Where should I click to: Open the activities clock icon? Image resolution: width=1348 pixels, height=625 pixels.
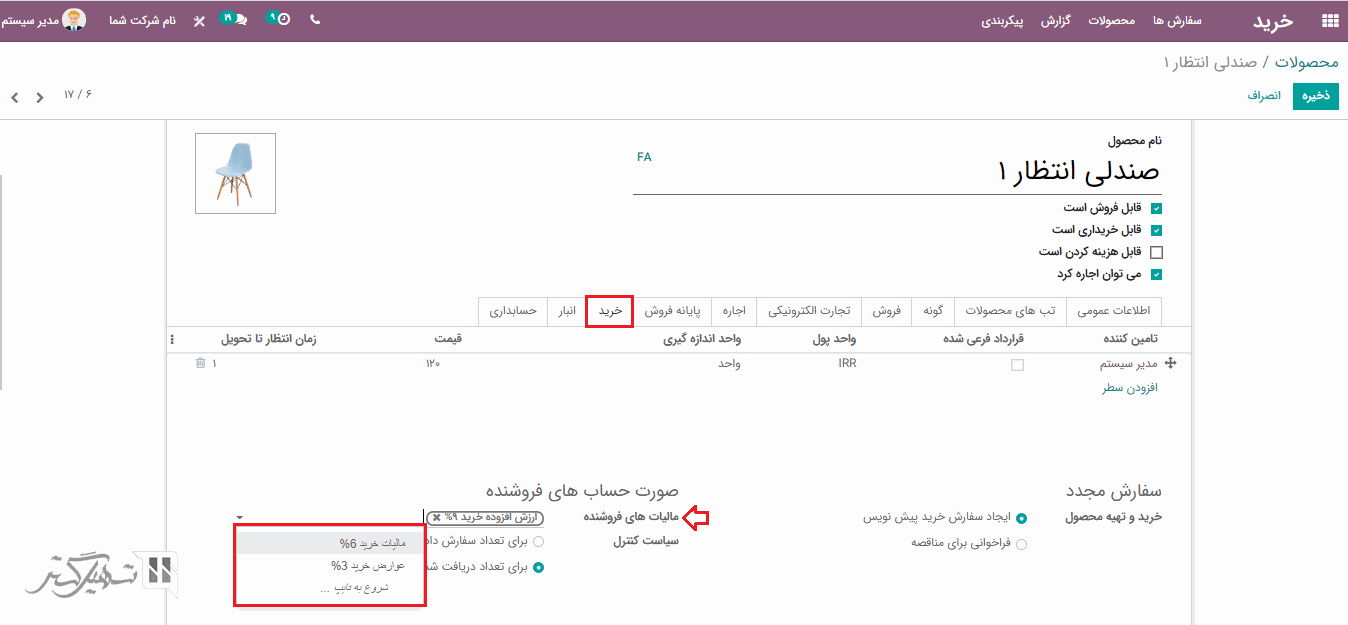pyautogui.click(x=282, y=19)
